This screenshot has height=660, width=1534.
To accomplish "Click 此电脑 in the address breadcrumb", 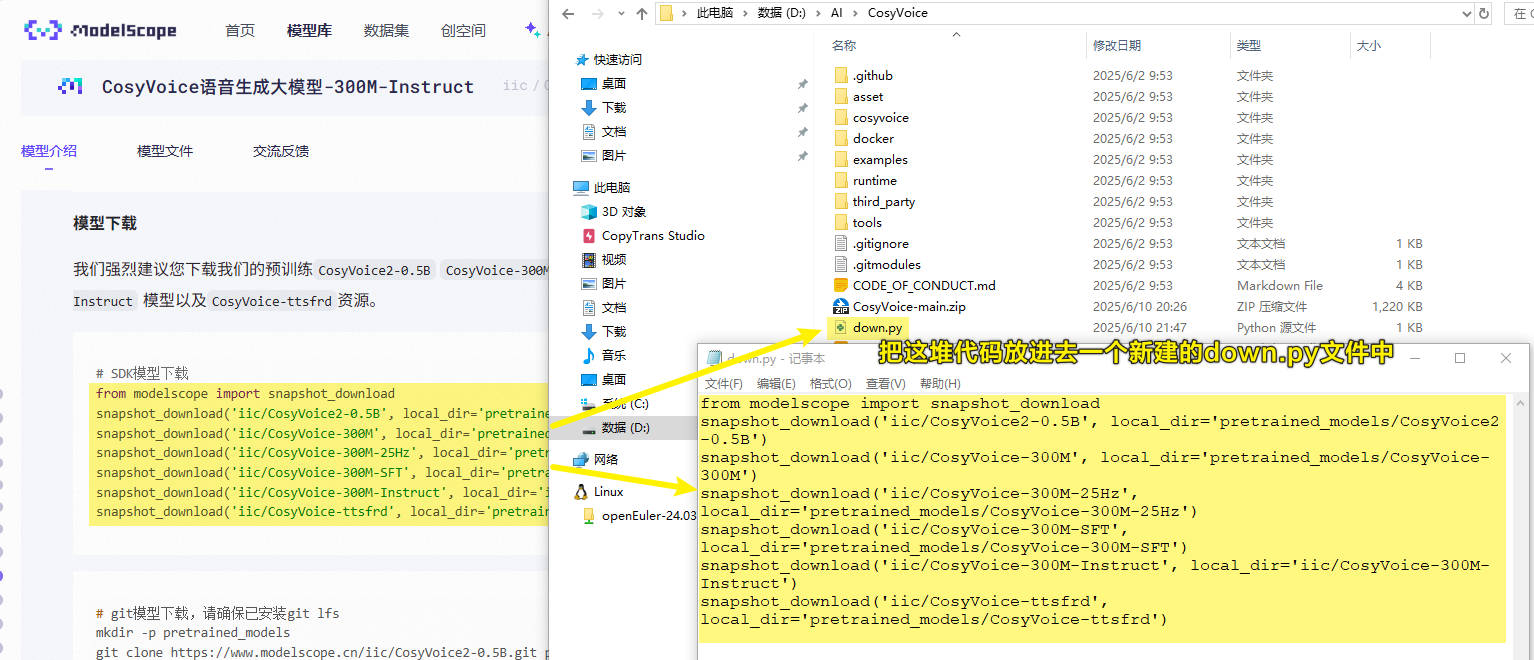I will coord(713,13).
